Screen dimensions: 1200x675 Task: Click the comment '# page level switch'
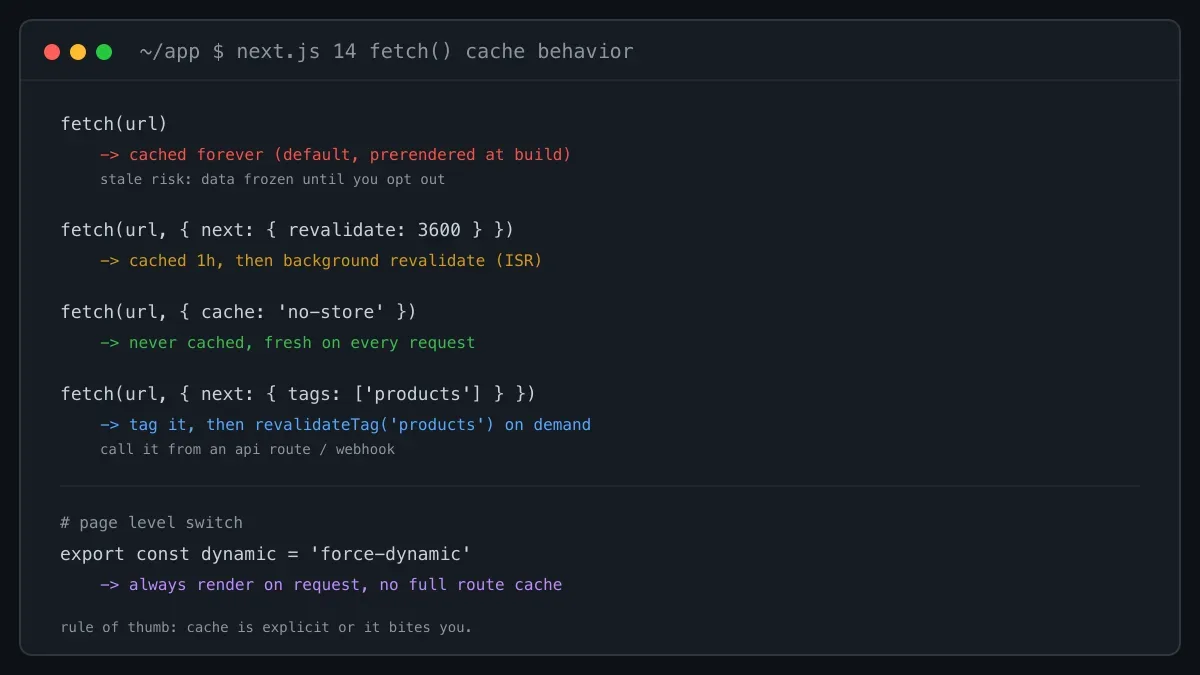tap(151, 523)
